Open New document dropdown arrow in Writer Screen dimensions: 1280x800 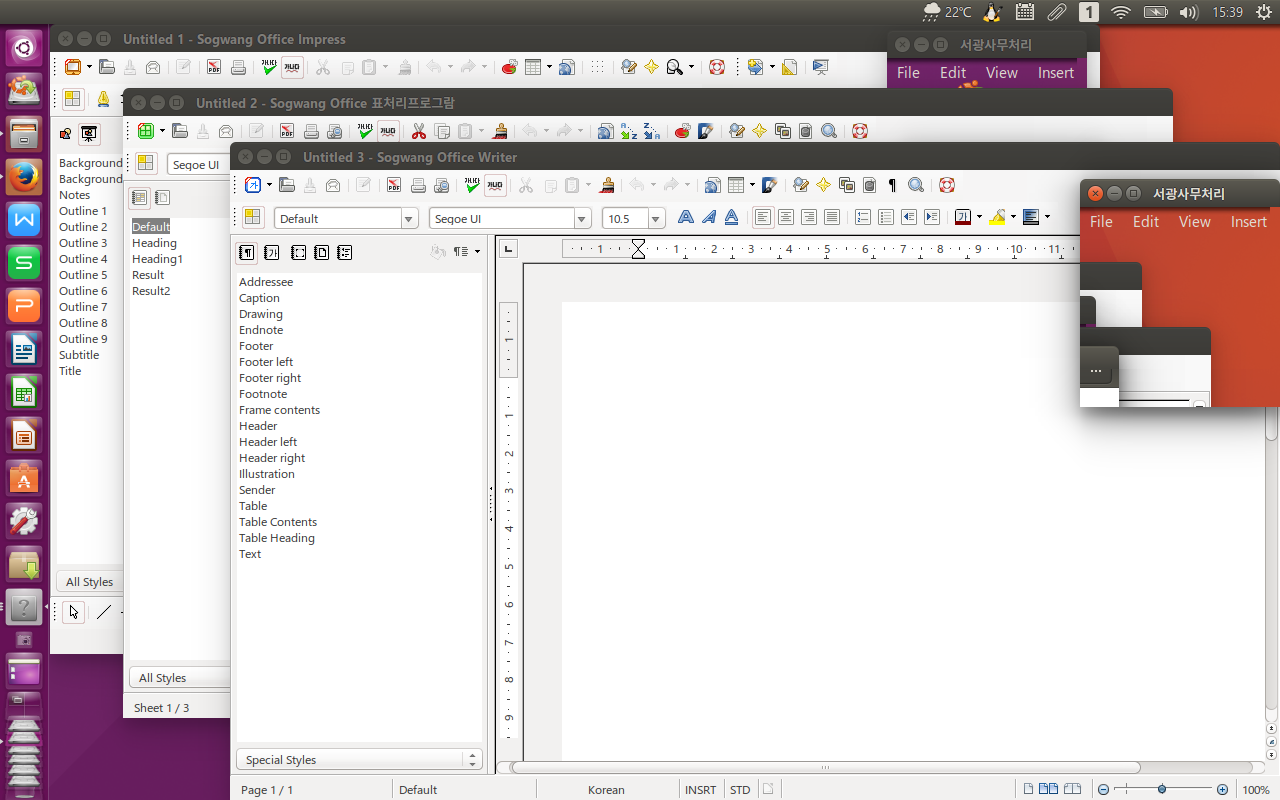(269, 186)
